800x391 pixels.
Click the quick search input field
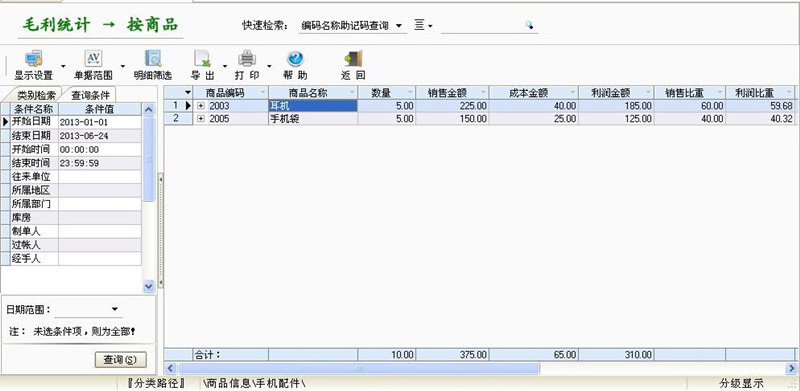(483, 25)
